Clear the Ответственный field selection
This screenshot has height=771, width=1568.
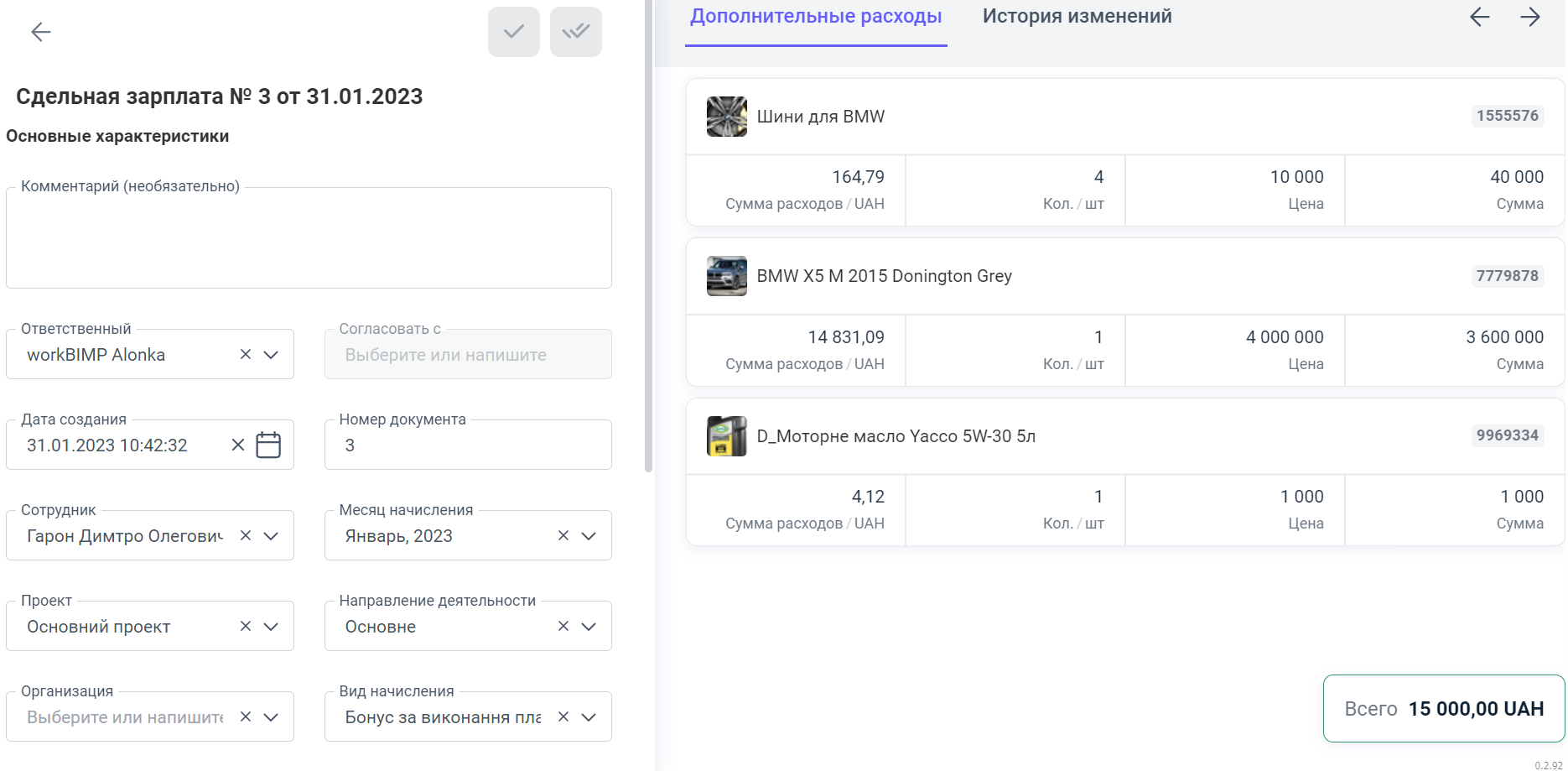click(x=246, y=354)
